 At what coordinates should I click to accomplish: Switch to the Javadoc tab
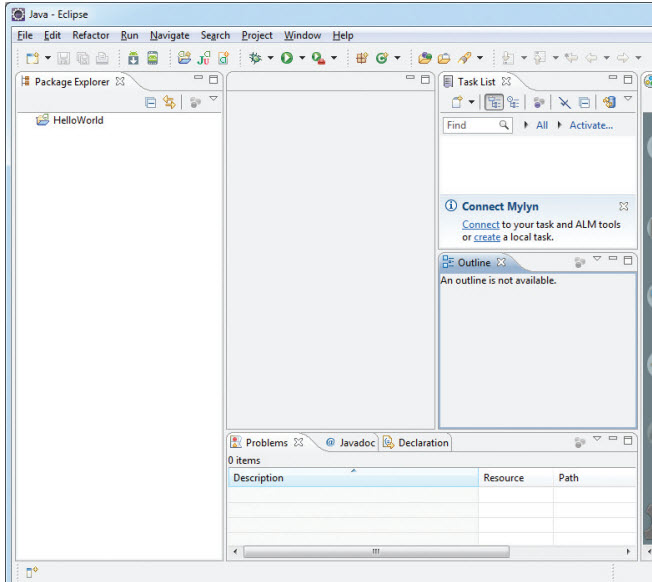pyautogui.click(x=351, y=443)
